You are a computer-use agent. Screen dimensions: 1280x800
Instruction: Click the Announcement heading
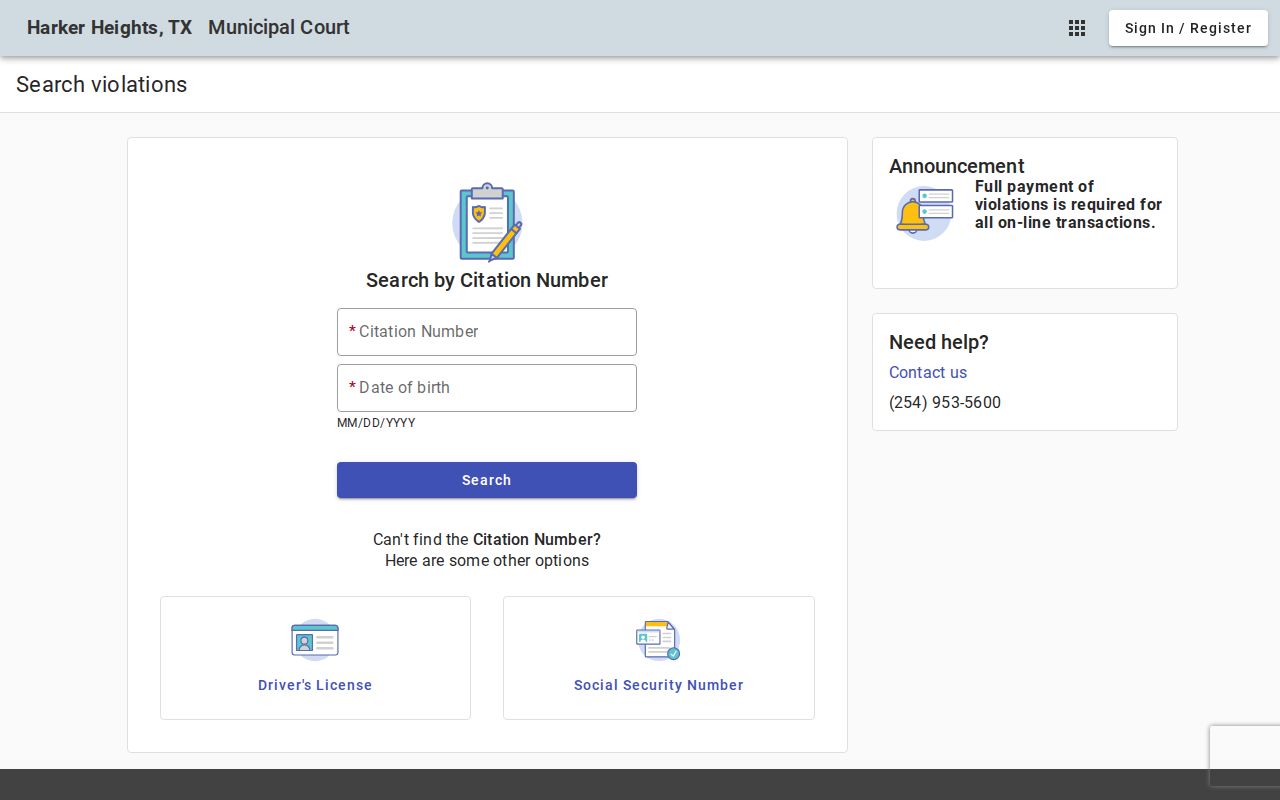tap(957, 166)
